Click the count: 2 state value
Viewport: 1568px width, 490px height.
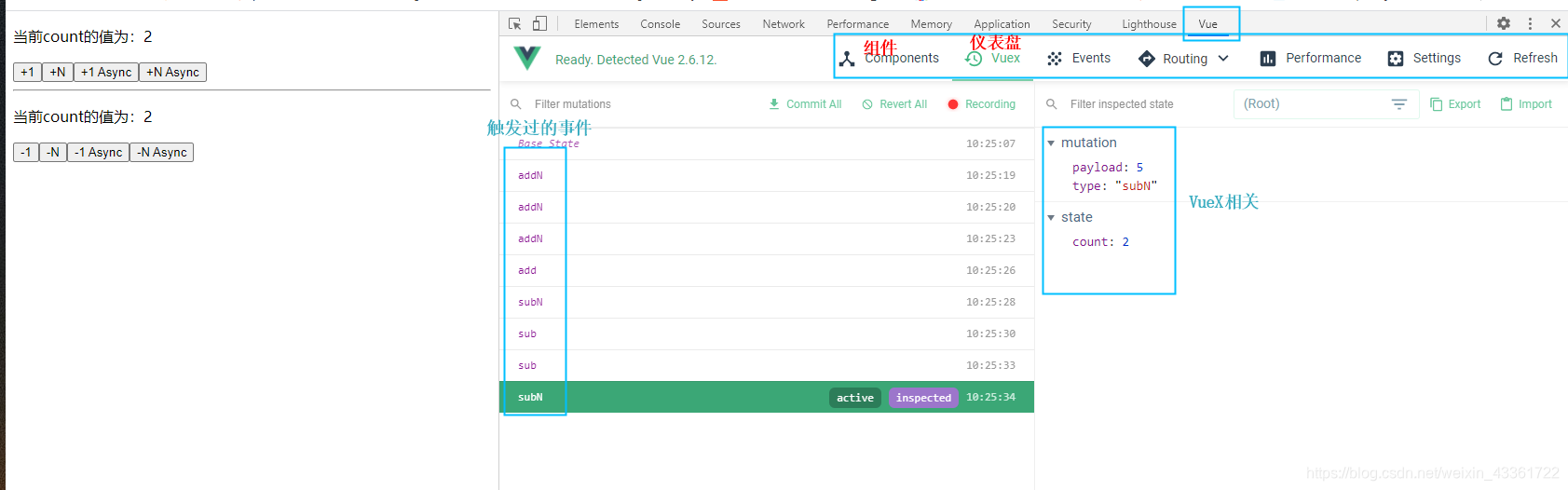pyautogui.click(x=1100, y=242)
